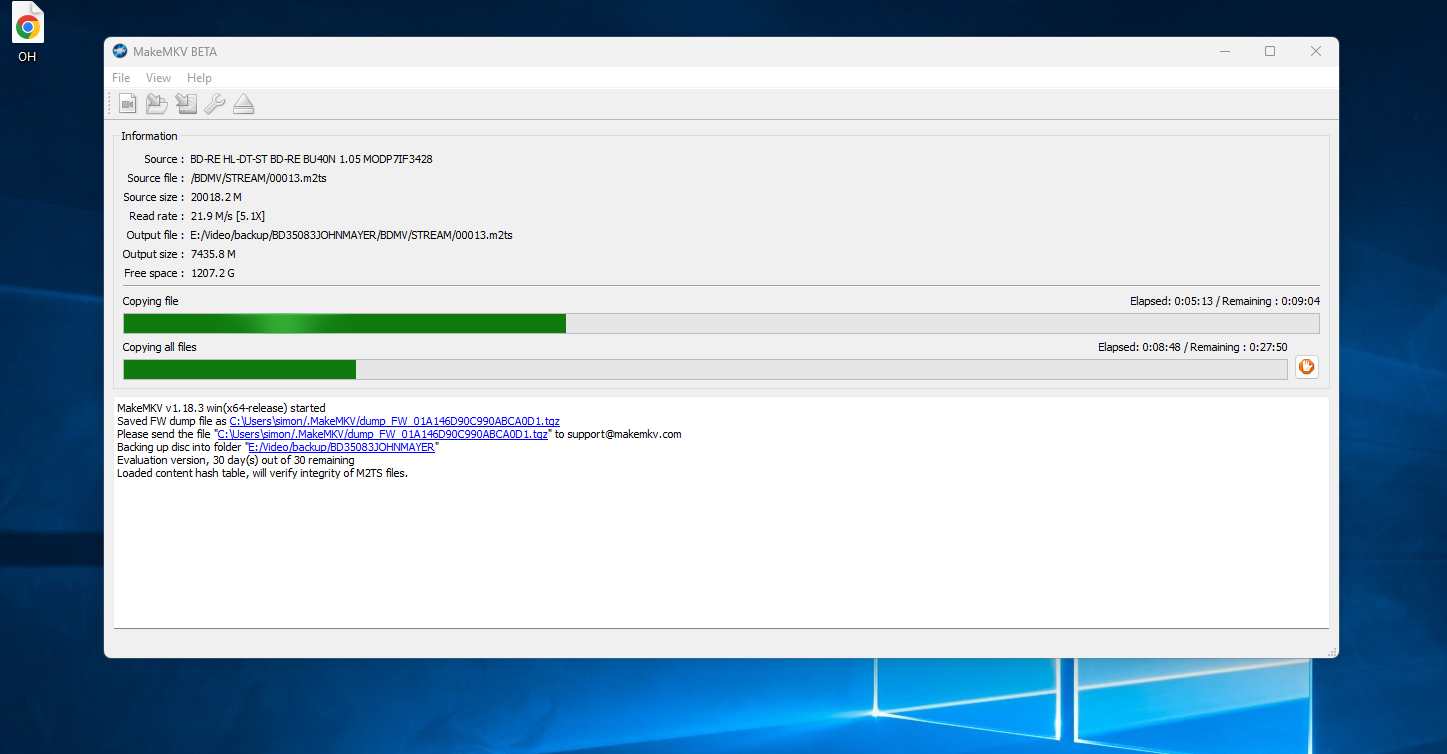Open the View menu
Image resolution: width=1447 pixels, height=754 pixels.
pyautogui.click(x=158, y=78)
